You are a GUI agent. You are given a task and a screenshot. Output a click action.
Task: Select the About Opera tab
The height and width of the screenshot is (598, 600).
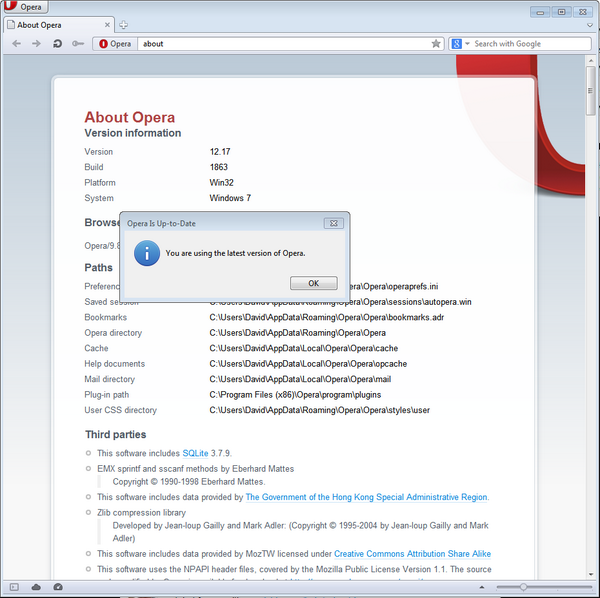pyautogui.click(x=57, y=25)
